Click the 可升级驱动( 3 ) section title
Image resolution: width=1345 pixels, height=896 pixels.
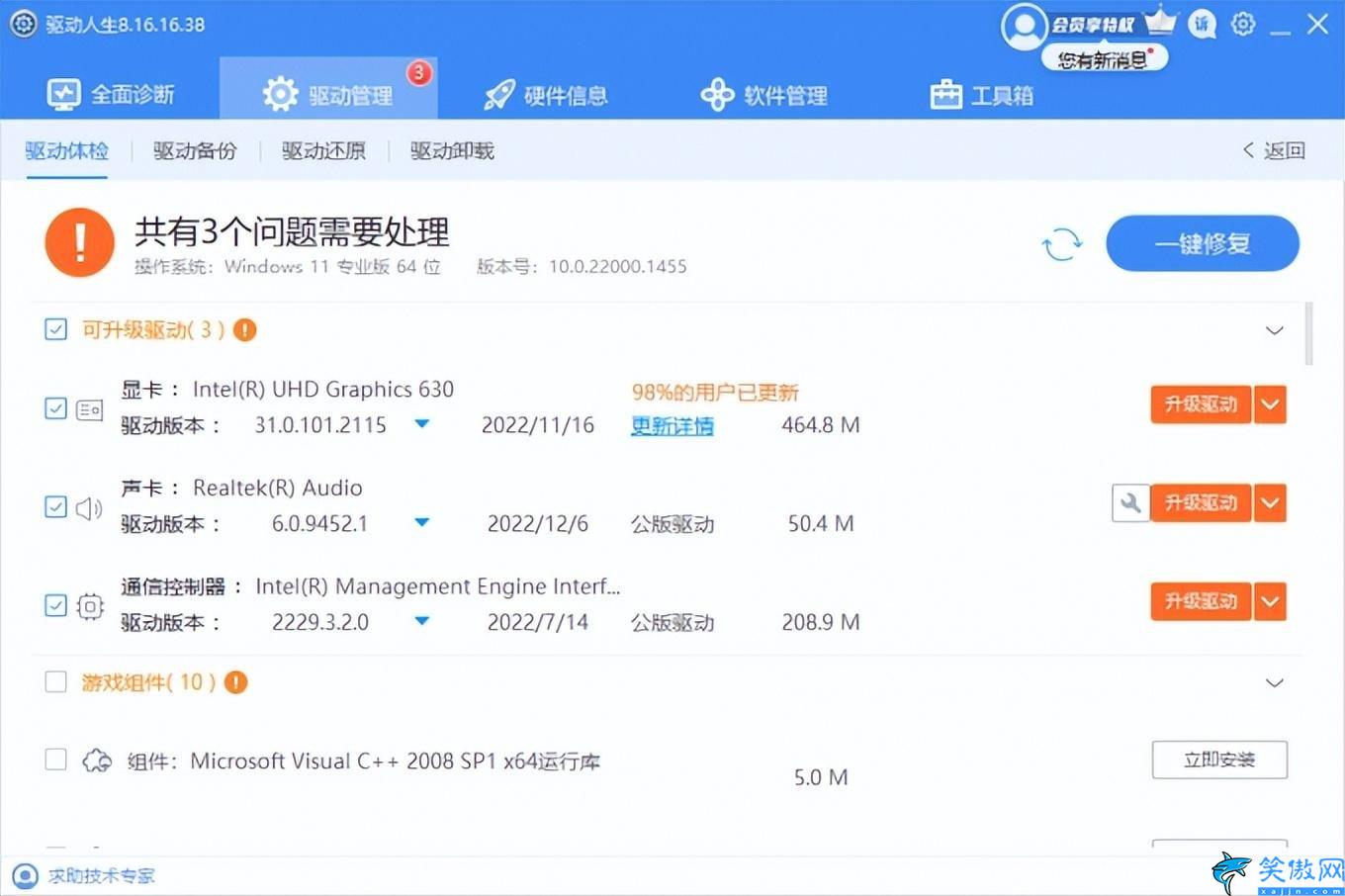pyautogui.click(x=153, y=330)
